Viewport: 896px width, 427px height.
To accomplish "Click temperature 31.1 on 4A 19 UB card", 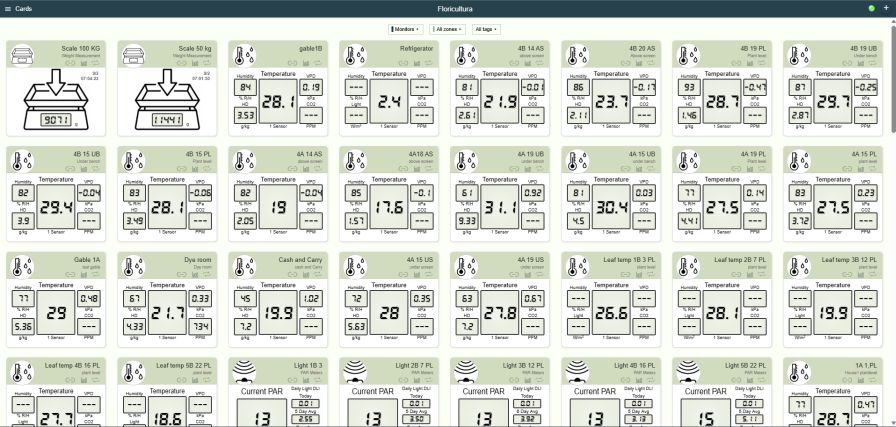I will (x=500, y=207).
